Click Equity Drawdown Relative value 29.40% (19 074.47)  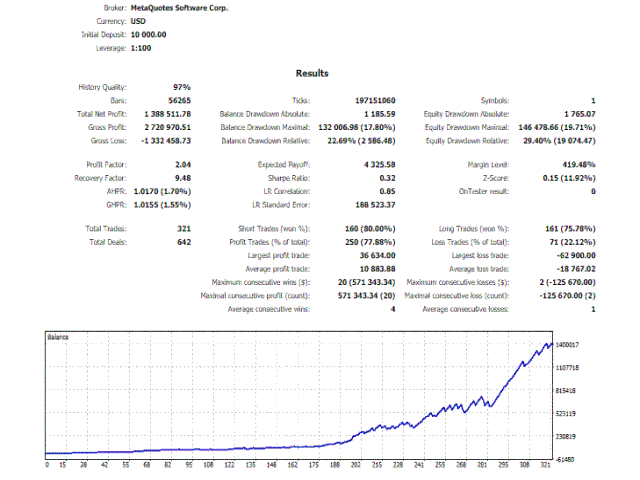tap(559, 141)
